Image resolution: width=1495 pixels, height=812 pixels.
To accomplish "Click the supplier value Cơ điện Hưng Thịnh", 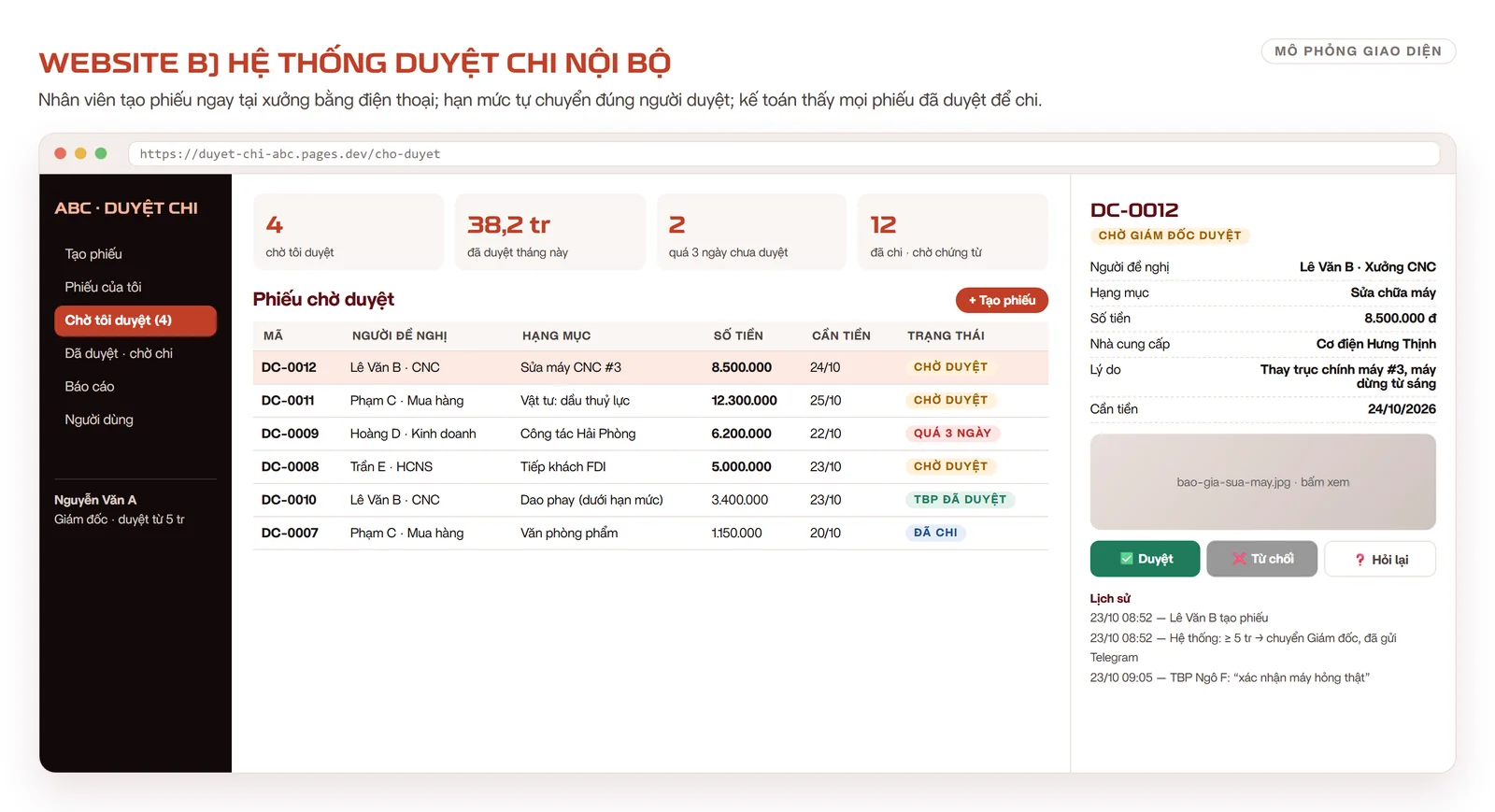I will pos(1375,344).
